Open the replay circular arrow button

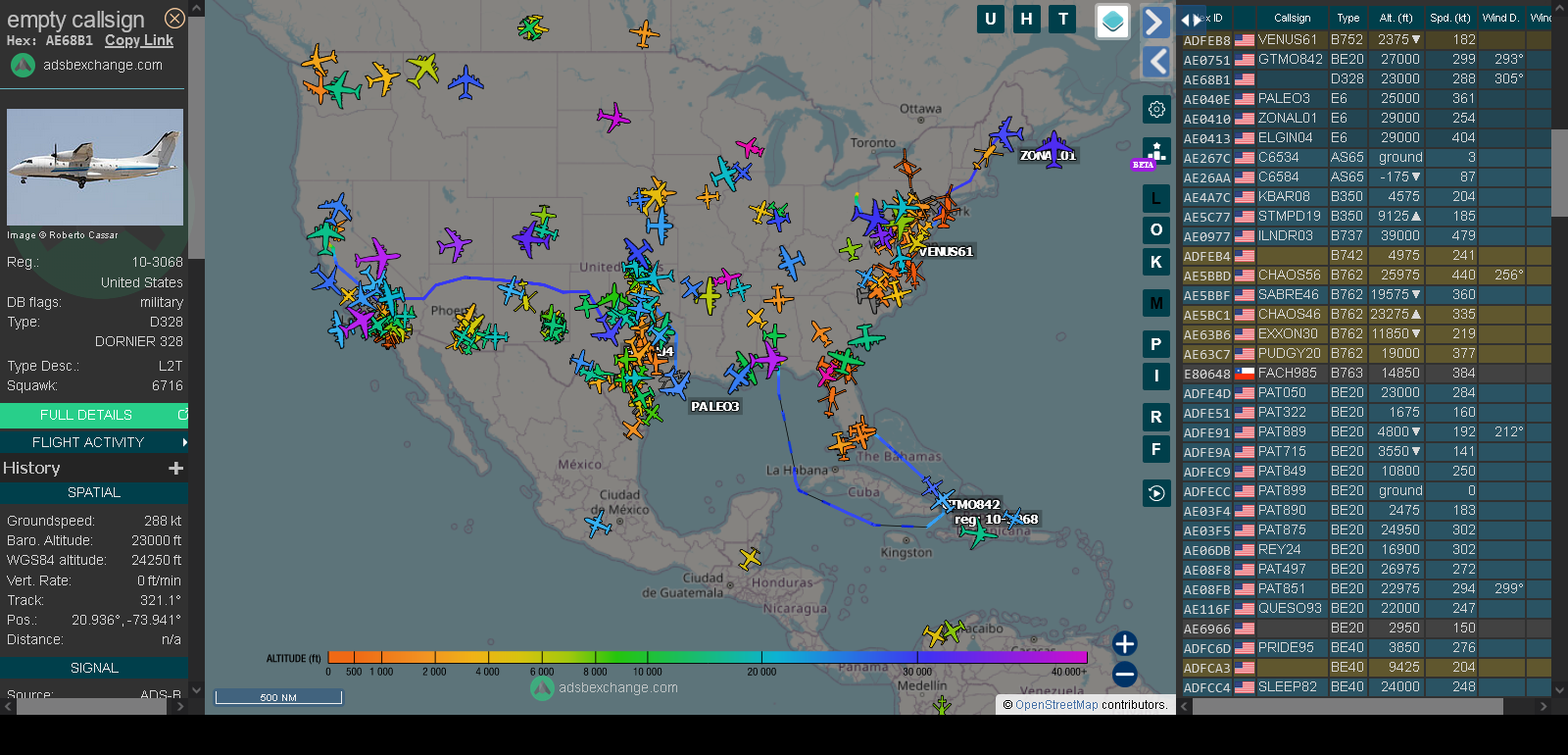tap(1156, 493)
